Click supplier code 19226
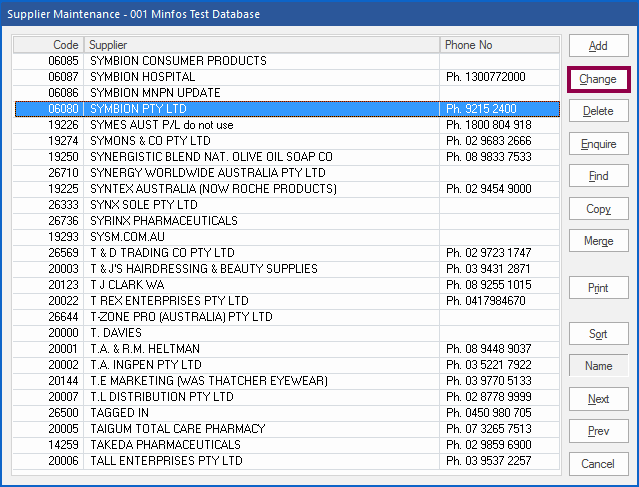Screen dimensions: 639x487 pyautogui.click(x=63, y=125)
